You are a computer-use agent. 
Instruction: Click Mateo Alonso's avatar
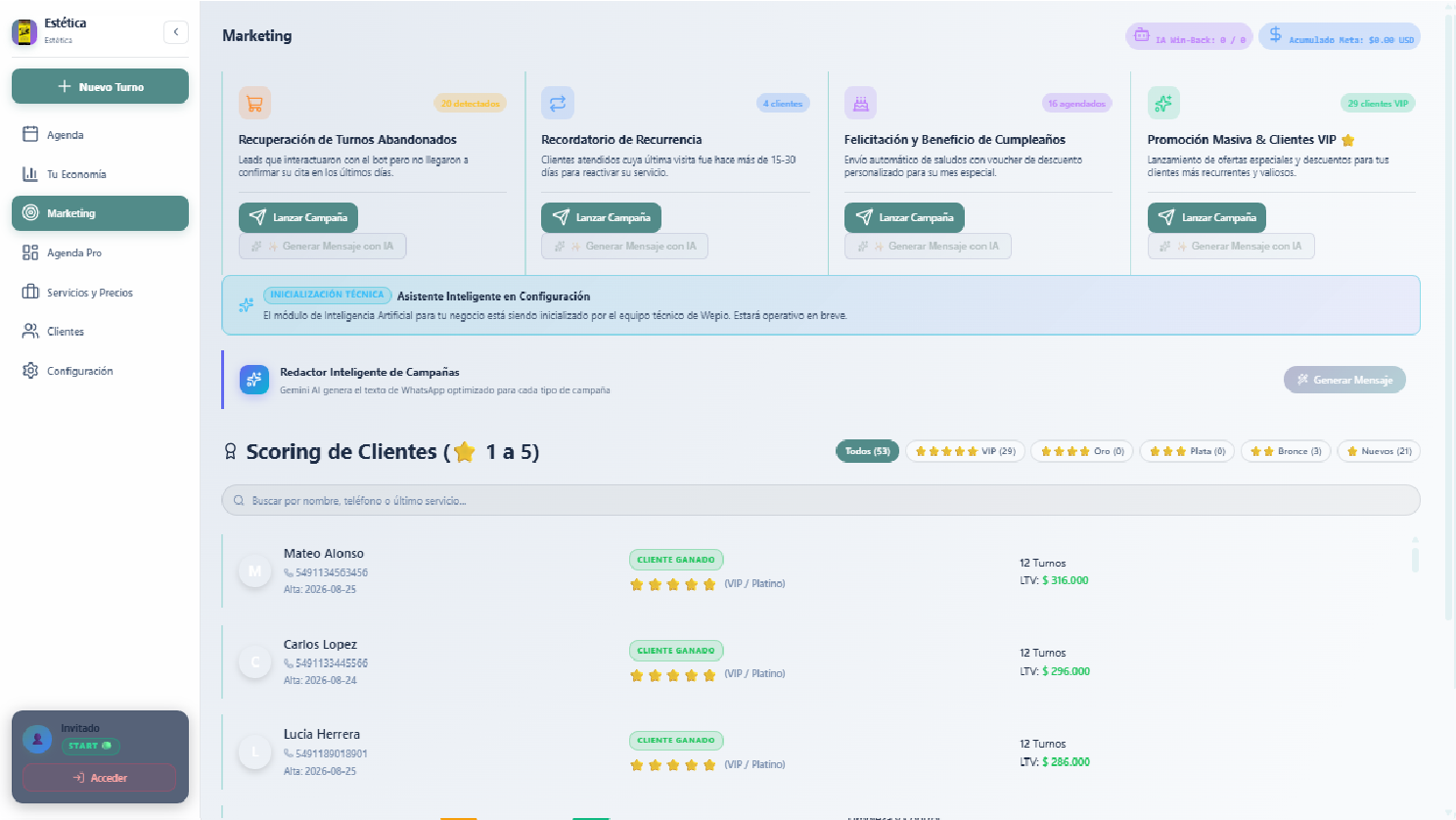[x=255, y=571]
